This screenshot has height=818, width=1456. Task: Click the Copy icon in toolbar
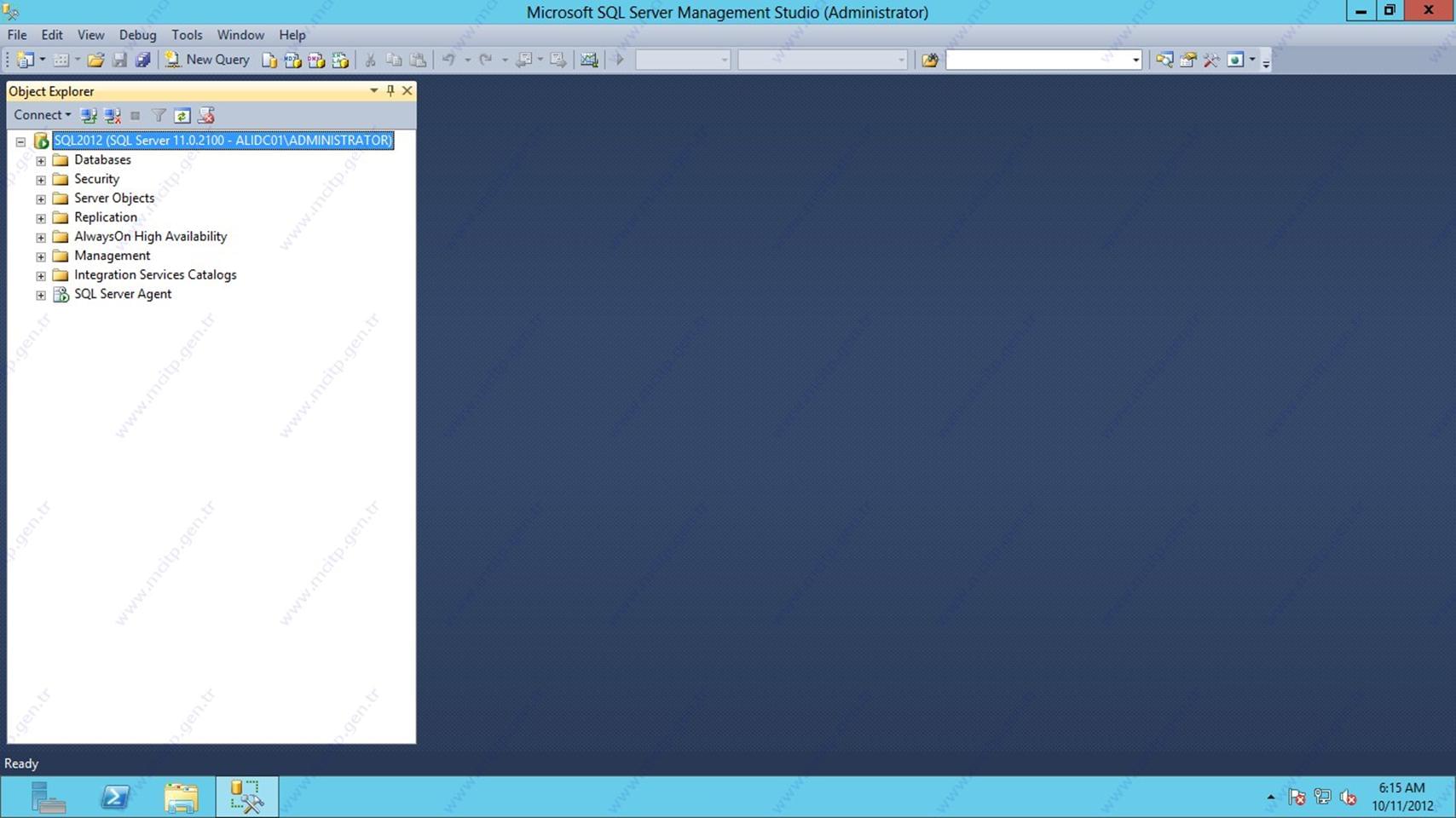pyautogui.click(x=394, y=60)
